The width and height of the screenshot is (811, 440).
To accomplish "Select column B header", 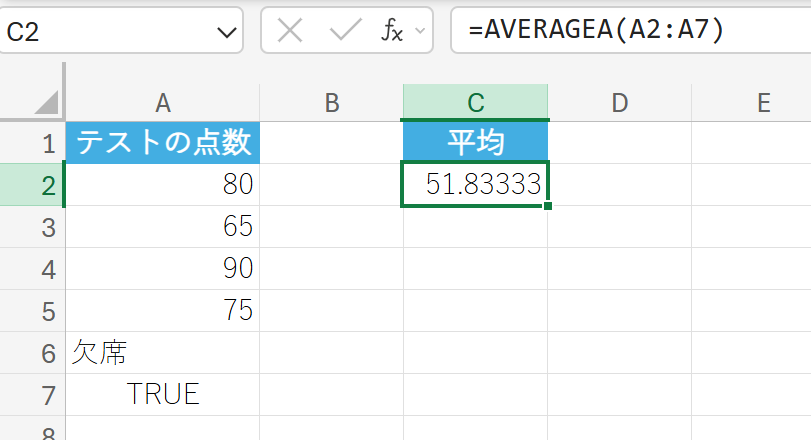I will point(331,102).
